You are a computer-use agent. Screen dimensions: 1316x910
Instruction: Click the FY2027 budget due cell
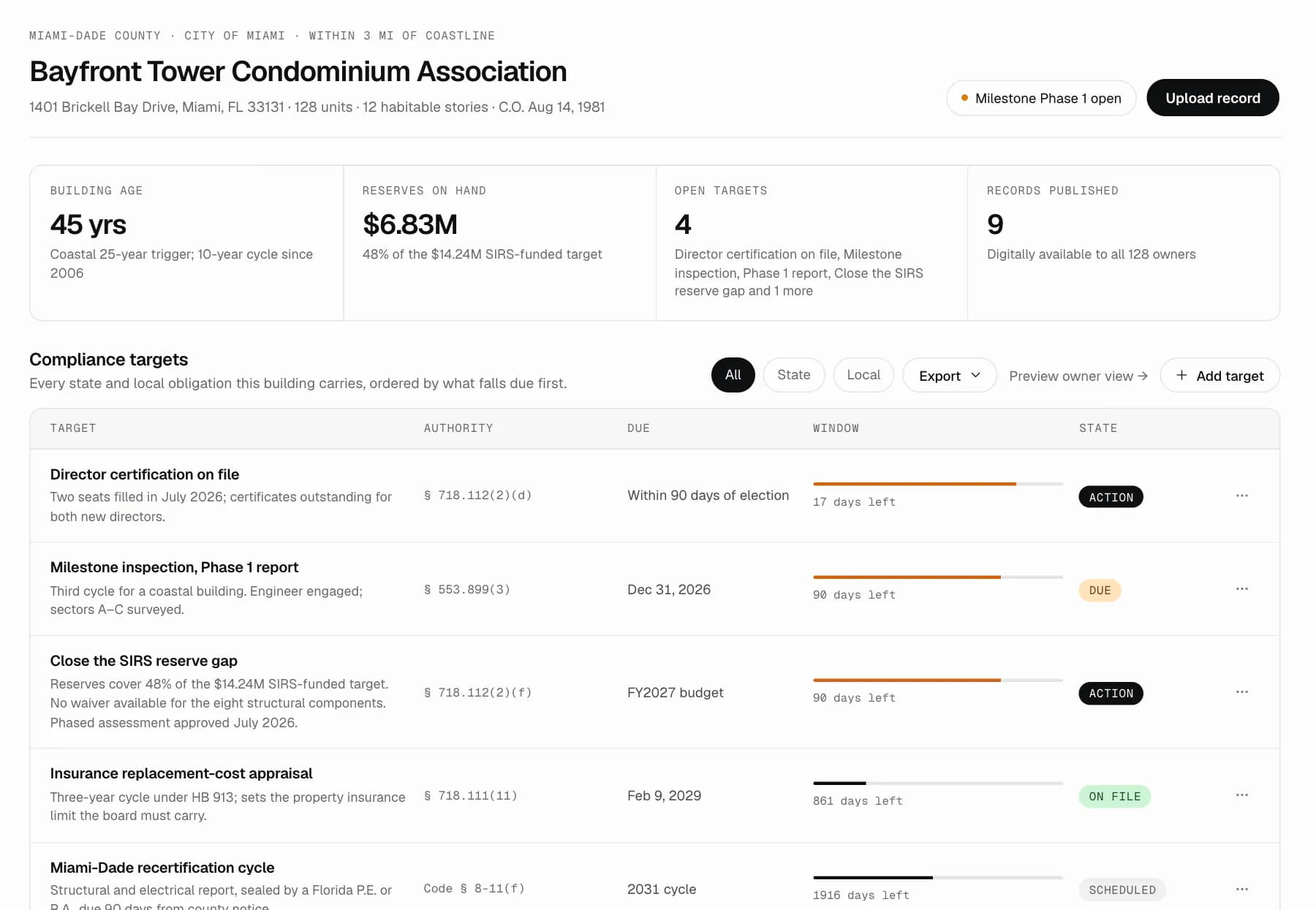click(x=675, y=693)
